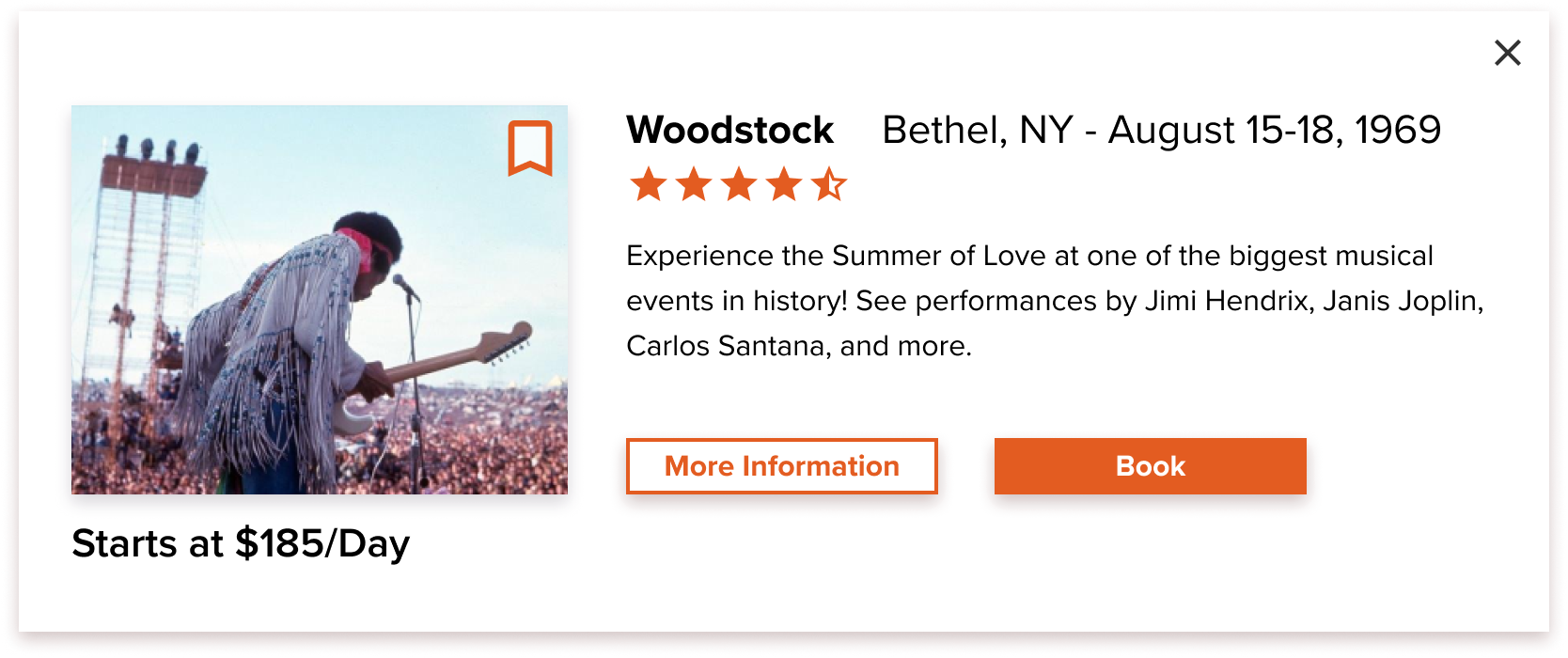The image size is (1568, 658).
Task: Bookmark the Woodstock event
Action: [x=530, y=148]
